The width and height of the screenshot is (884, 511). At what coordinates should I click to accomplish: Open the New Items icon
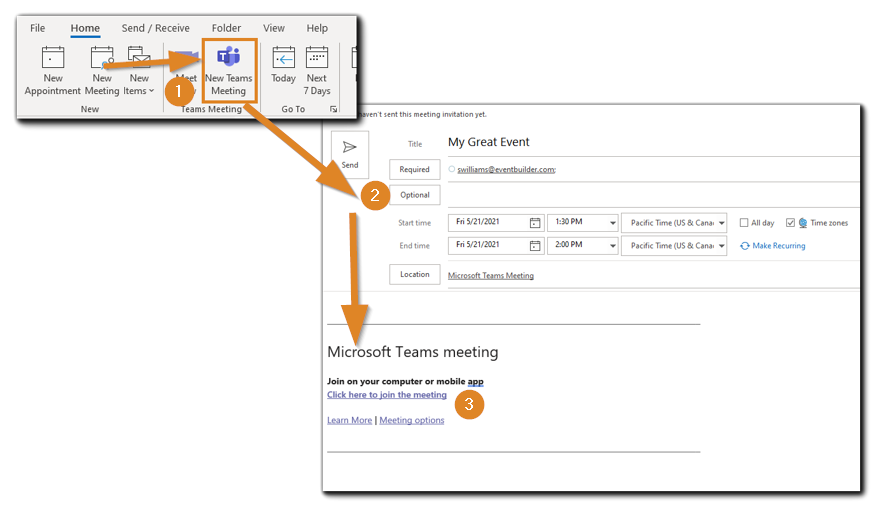139,58
